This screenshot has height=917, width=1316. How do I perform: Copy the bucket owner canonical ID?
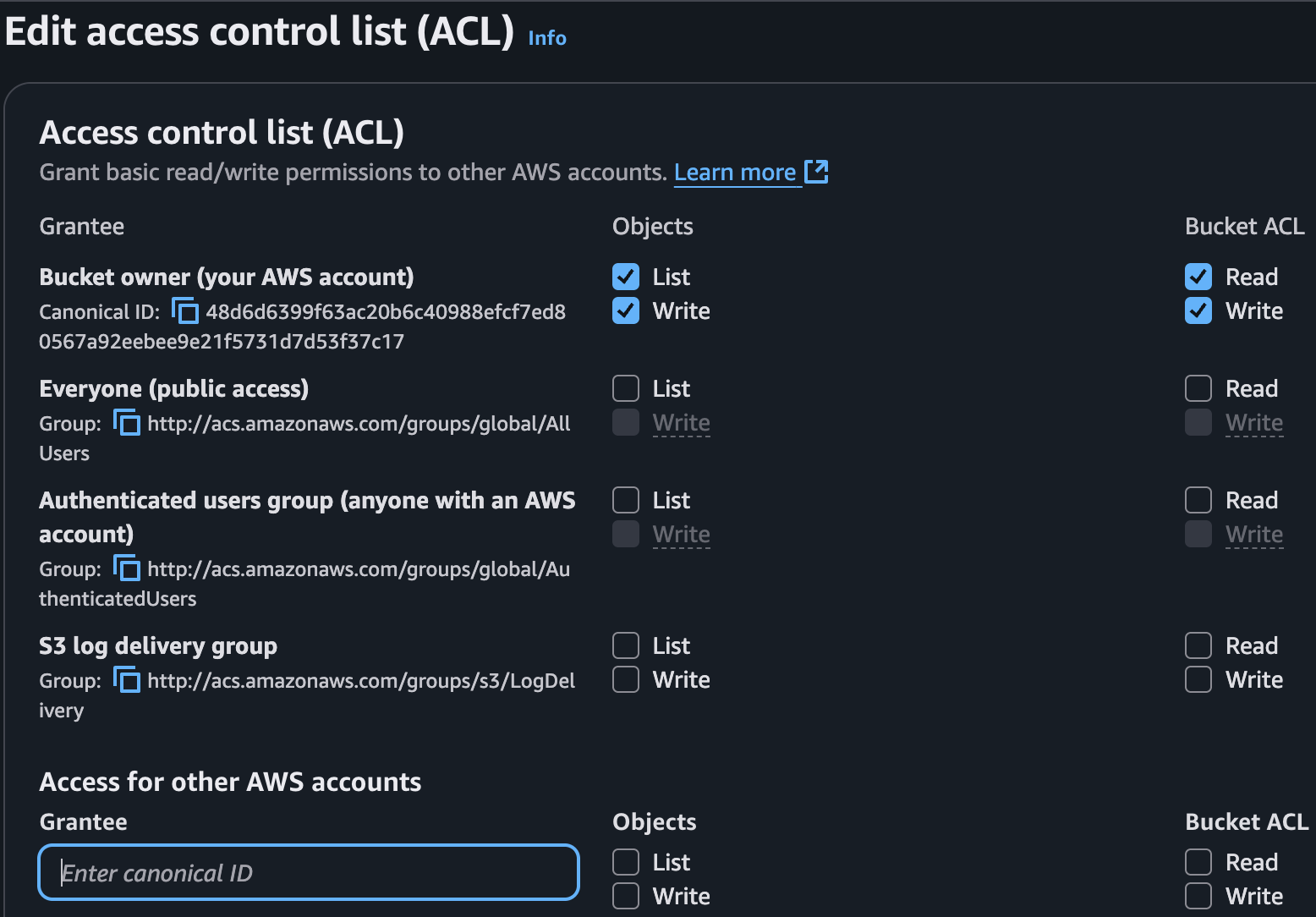185,311
